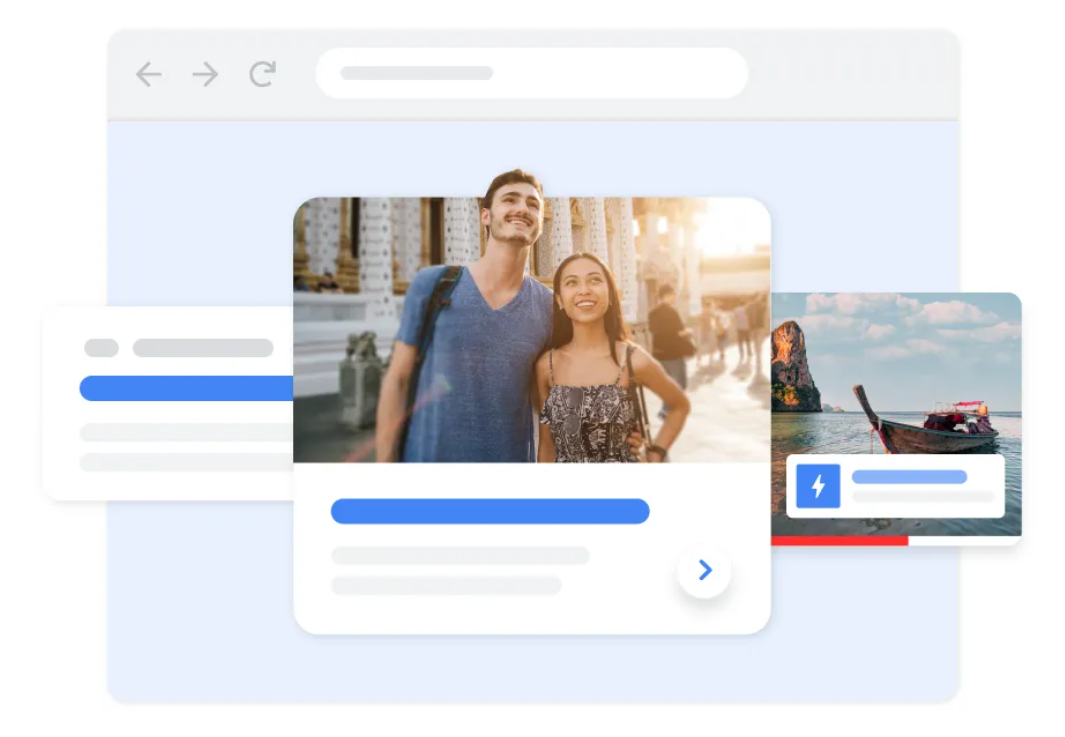Select the blue lightning bolt badge
Image resolution: width=1065 pixels, height=737 pixels.
pos(817,487)
